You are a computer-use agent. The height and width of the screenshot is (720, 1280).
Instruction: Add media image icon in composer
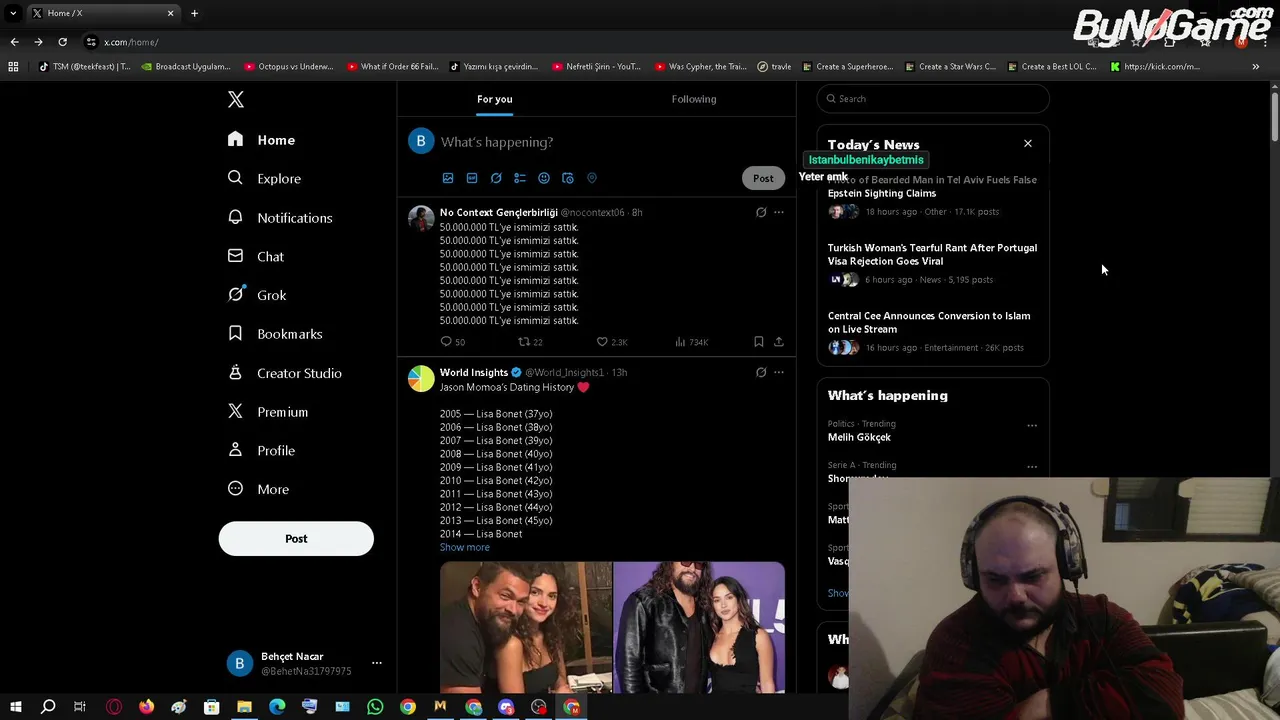coord(448,178)
